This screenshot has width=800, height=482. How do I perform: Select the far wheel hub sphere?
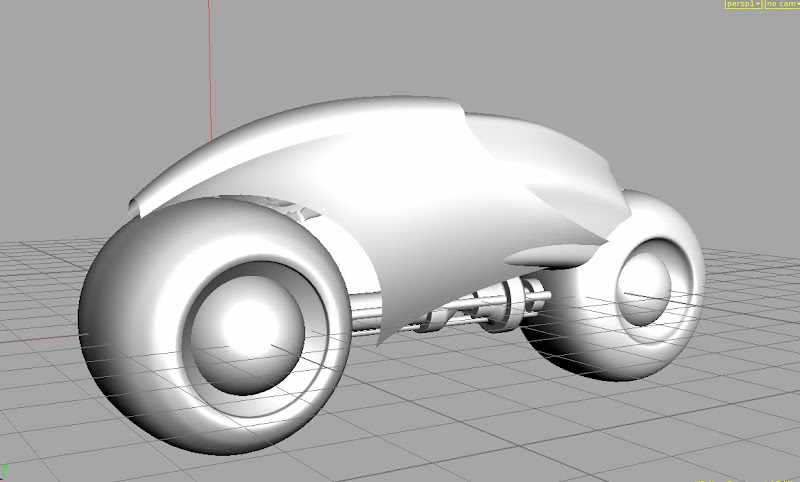pos(643,289)
